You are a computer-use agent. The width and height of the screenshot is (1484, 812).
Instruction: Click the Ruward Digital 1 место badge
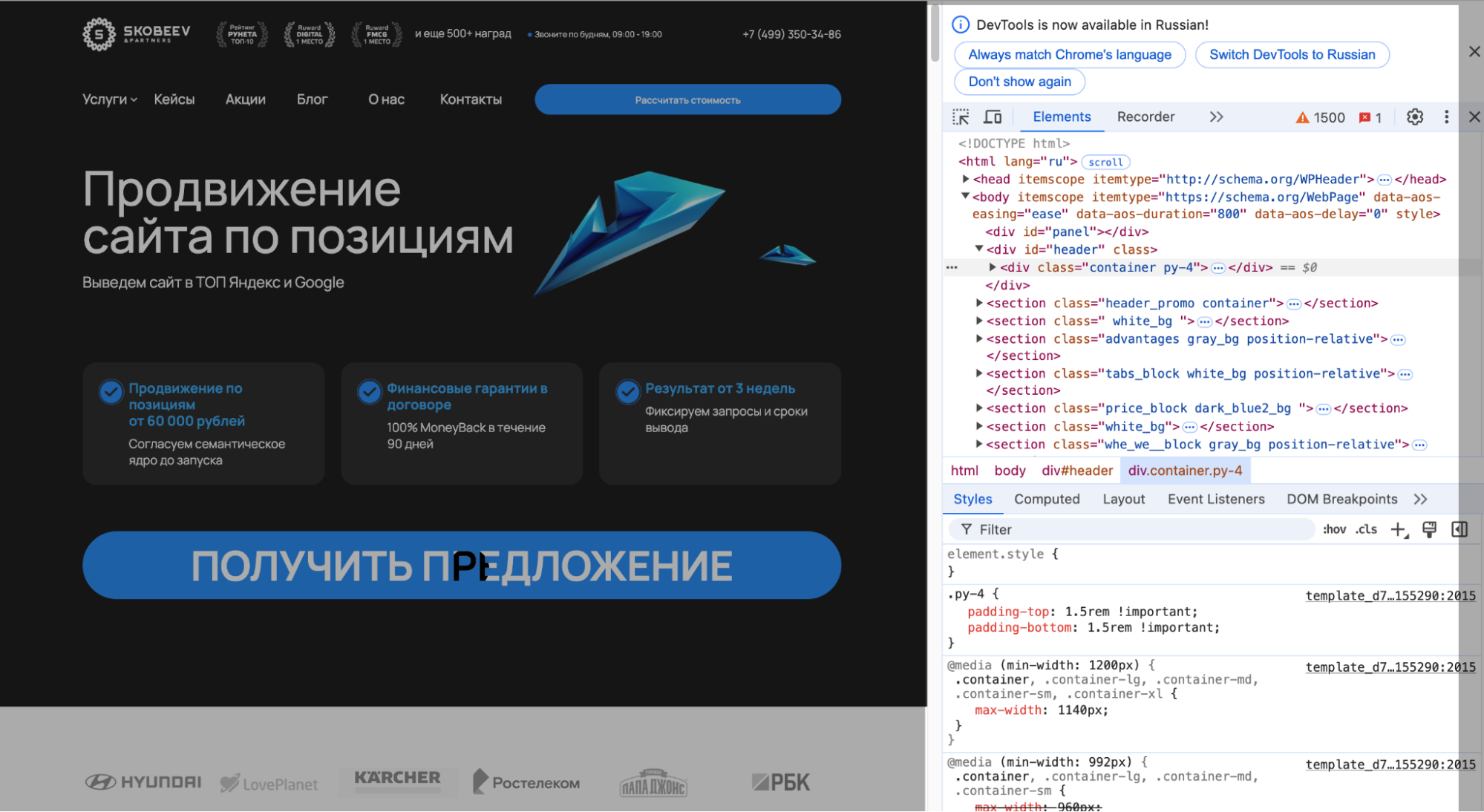pos(310,34)
